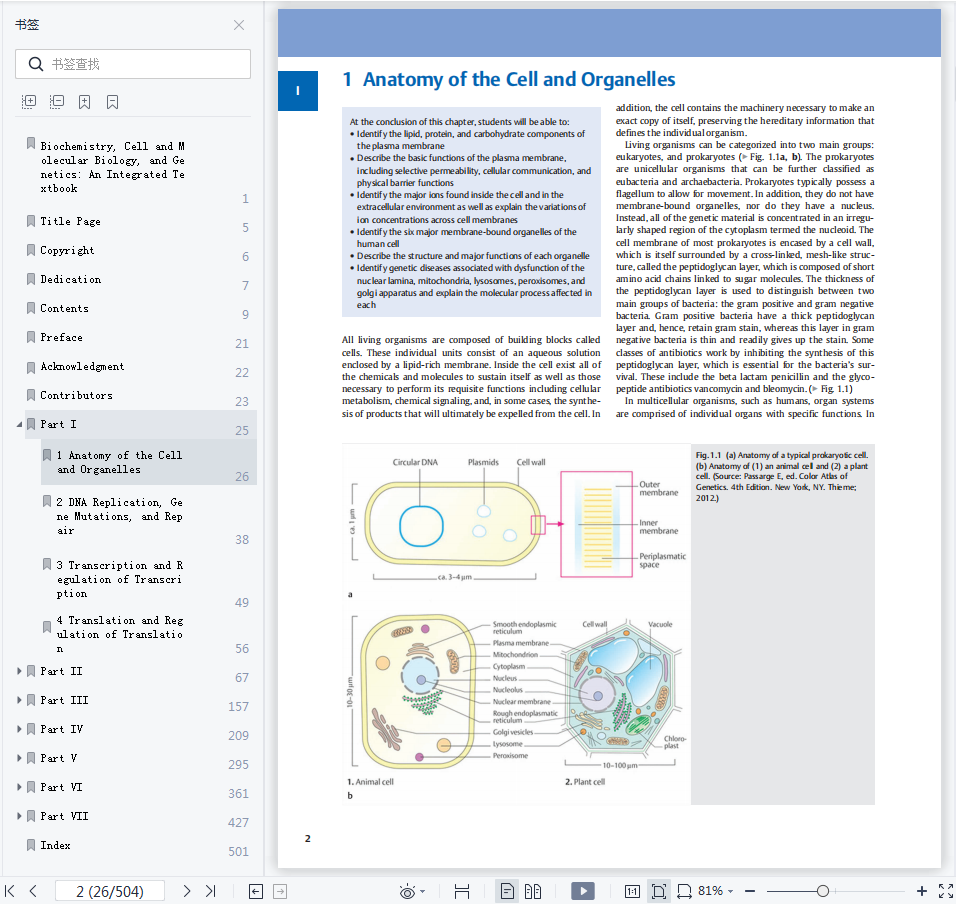The image size is (956, 904).
Task: Set zoom to actual size 1:1
Action: point(632,891)
